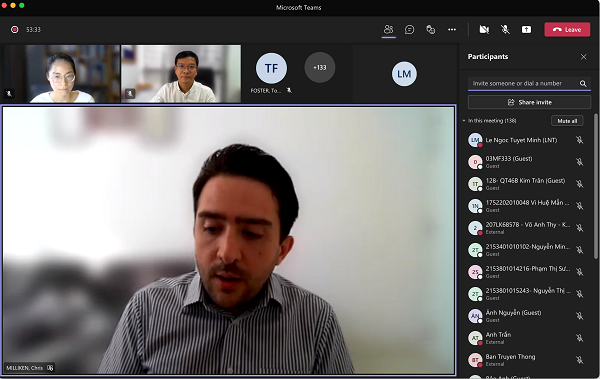Select participant 207LK68578 - Võ Anh Thy

tap(526, 228)
